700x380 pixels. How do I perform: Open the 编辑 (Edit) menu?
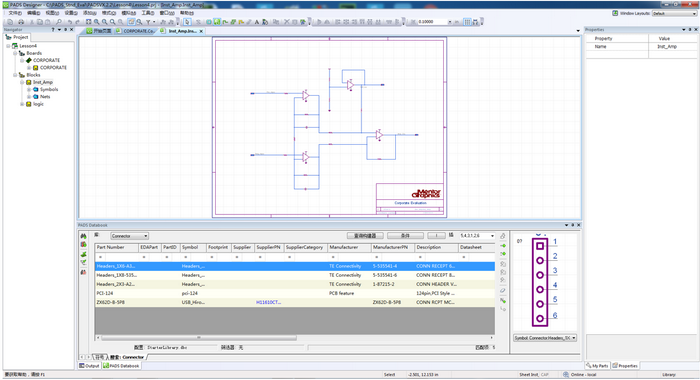click(x=33, y=13)
